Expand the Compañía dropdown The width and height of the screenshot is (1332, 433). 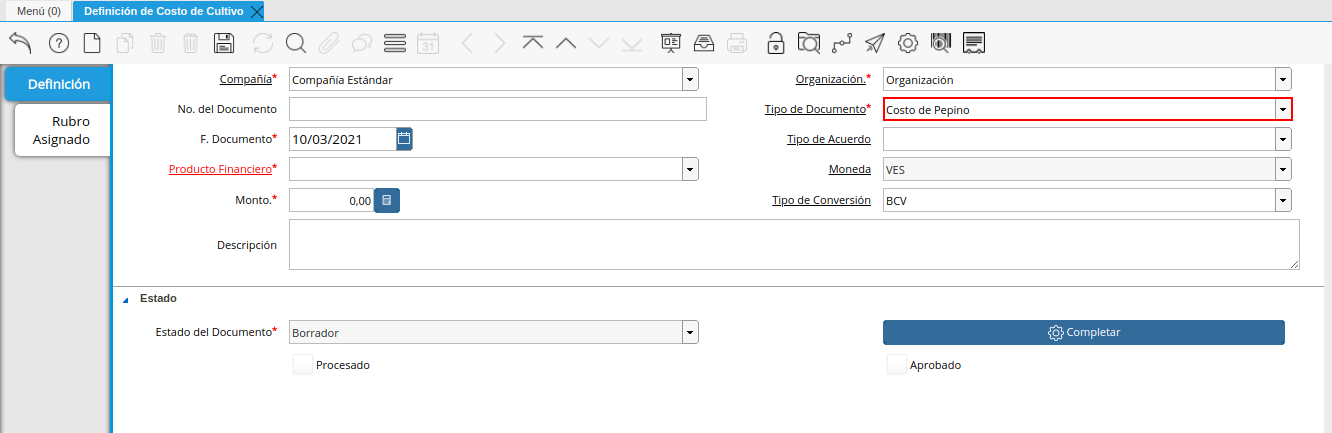pyautogui.click(x=690, y=79)
